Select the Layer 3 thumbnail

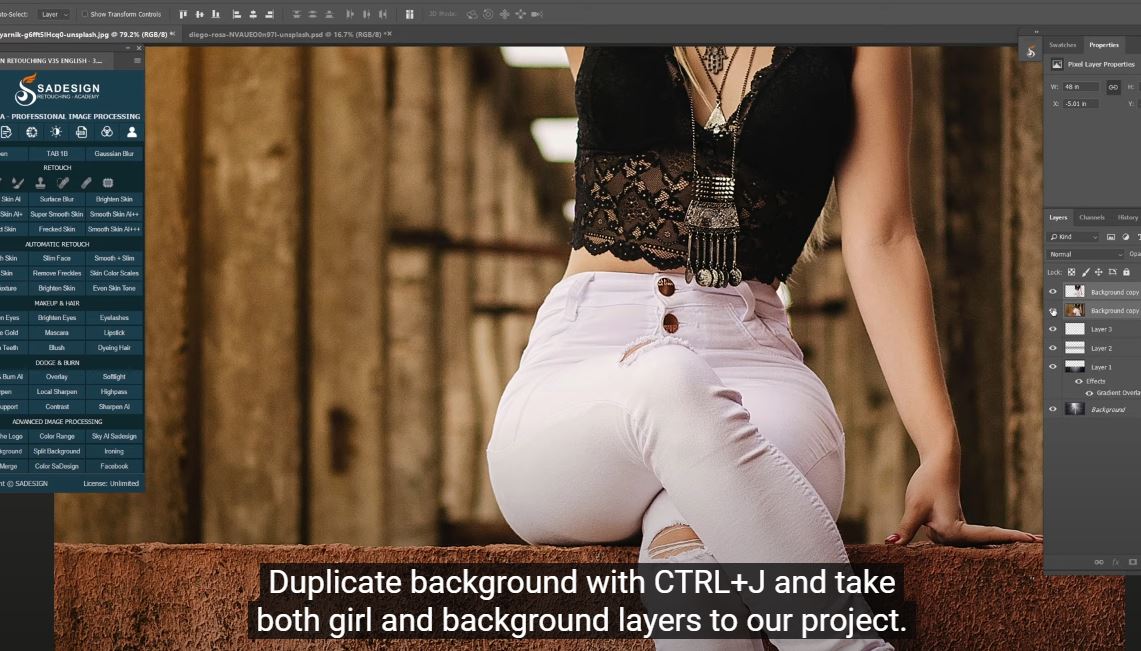pyautogui.click(x=1075, y=329)
